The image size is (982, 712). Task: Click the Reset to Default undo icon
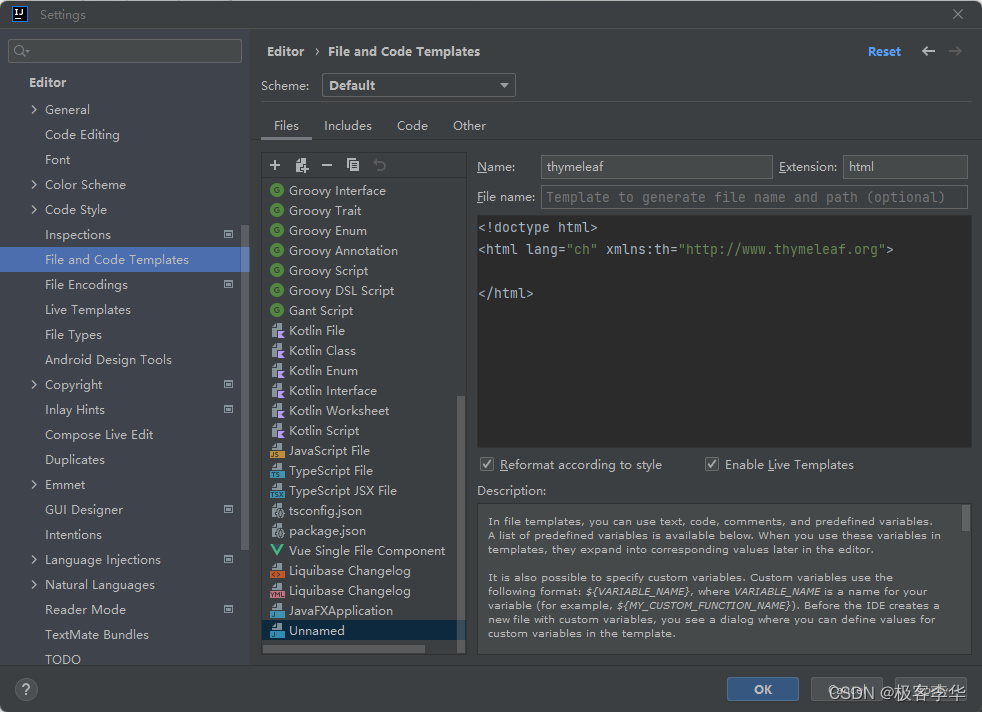click(x=380, y=165)
